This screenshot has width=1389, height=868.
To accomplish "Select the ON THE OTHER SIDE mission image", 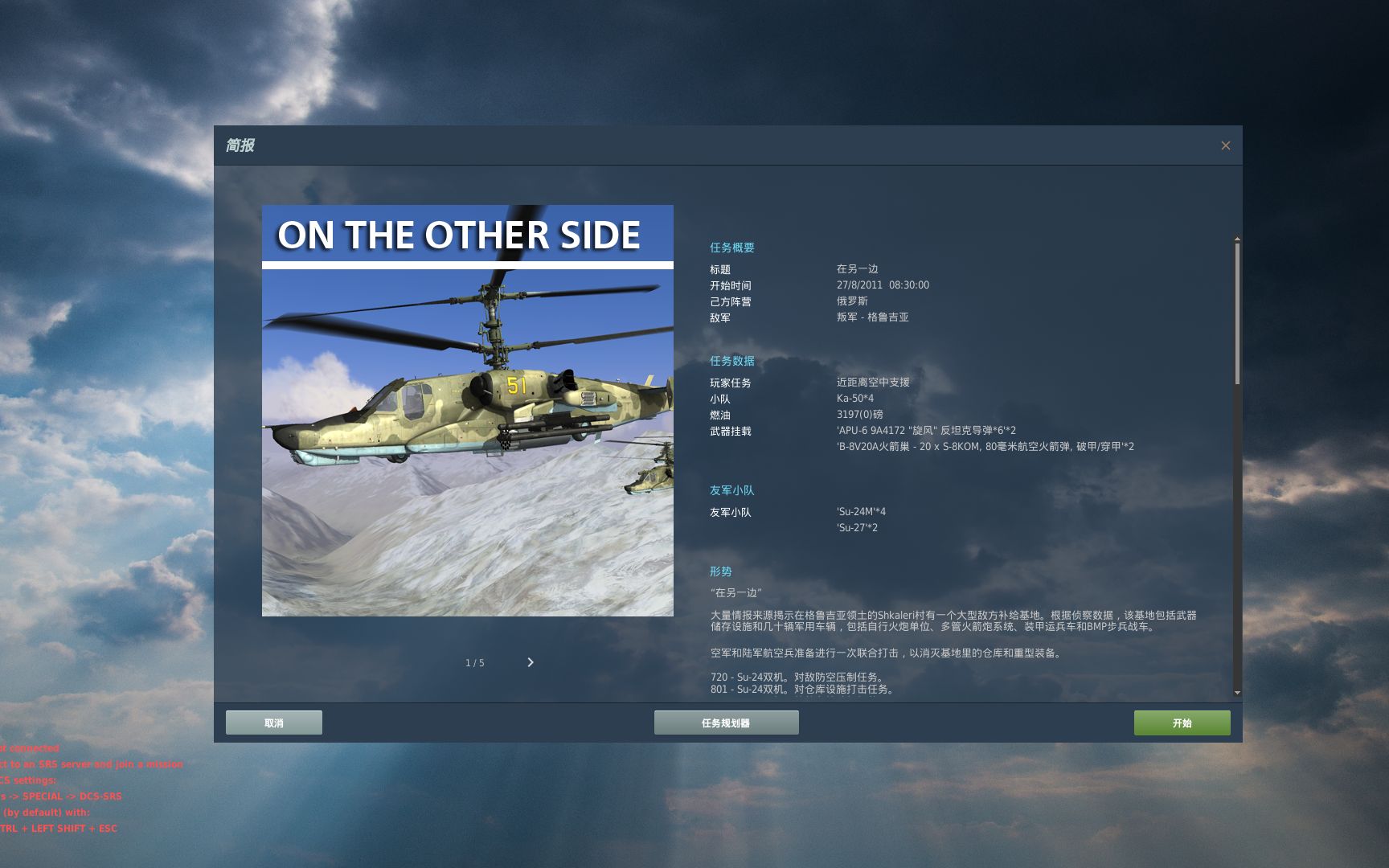I will [x=466, y=410].
